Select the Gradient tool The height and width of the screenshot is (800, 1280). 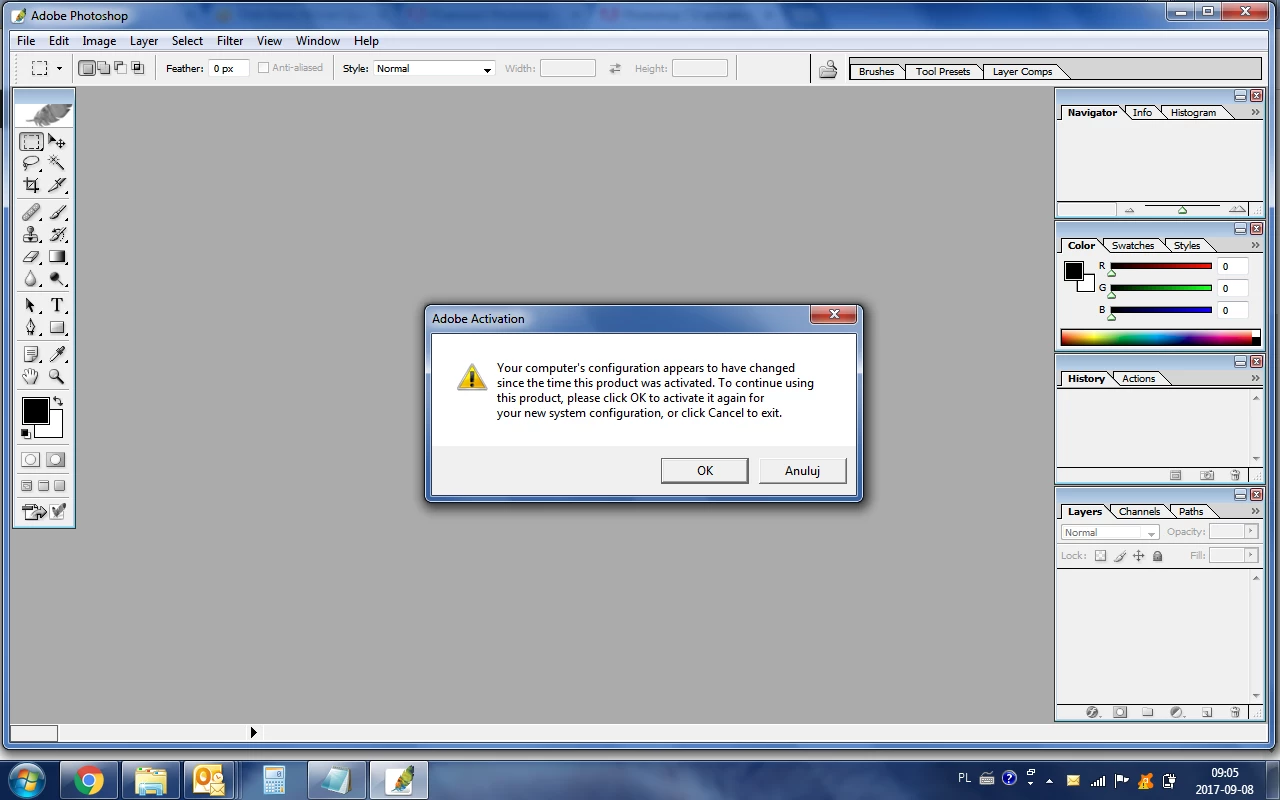[x=57, y=257]
